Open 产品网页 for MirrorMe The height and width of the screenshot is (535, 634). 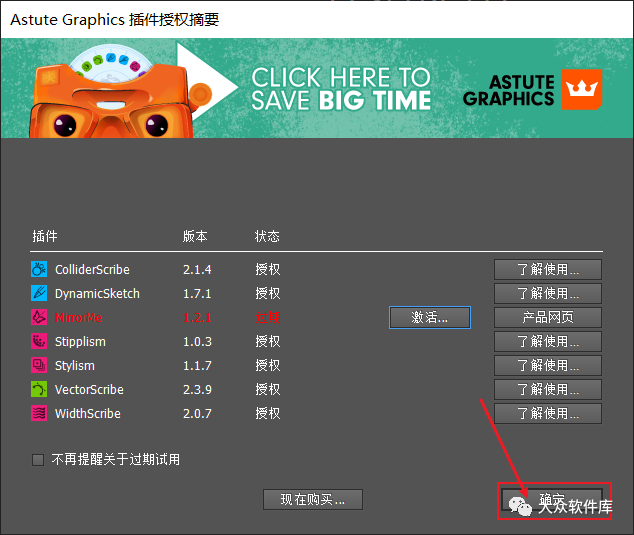[x=548, y=317]
